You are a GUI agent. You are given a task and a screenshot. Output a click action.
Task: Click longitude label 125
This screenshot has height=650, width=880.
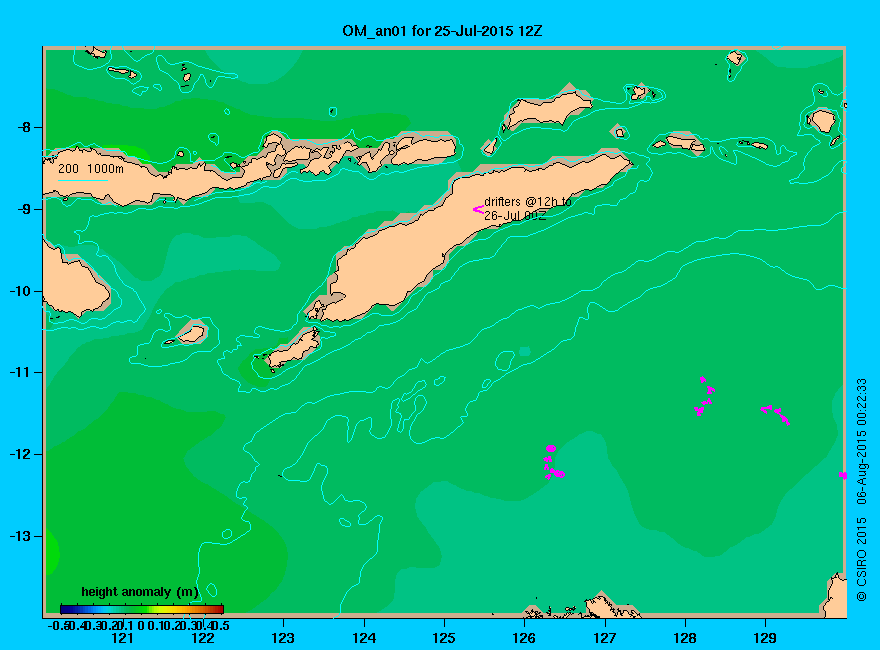click(x=444, y=638)
